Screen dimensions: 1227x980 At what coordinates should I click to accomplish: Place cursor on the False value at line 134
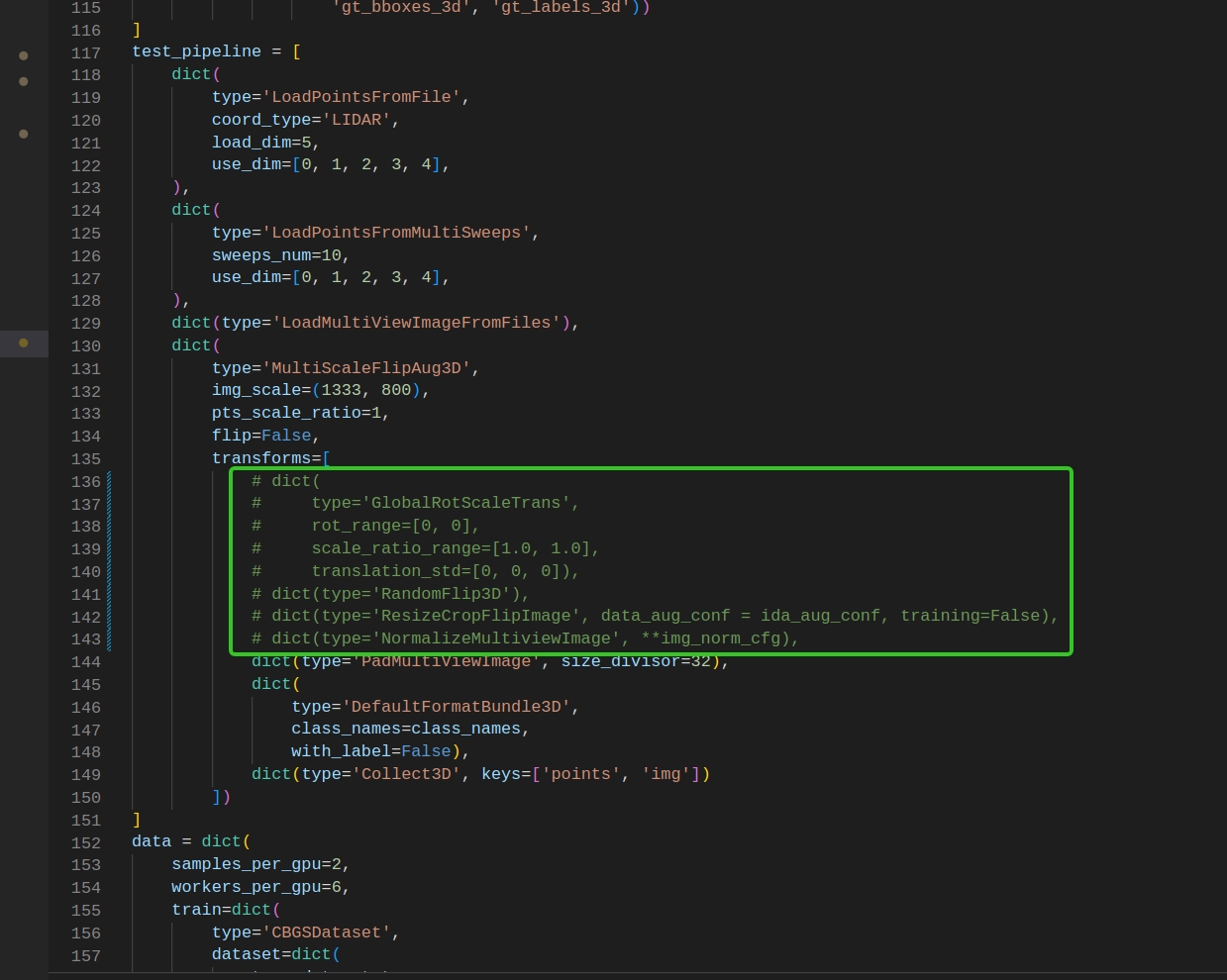[285, 436]
